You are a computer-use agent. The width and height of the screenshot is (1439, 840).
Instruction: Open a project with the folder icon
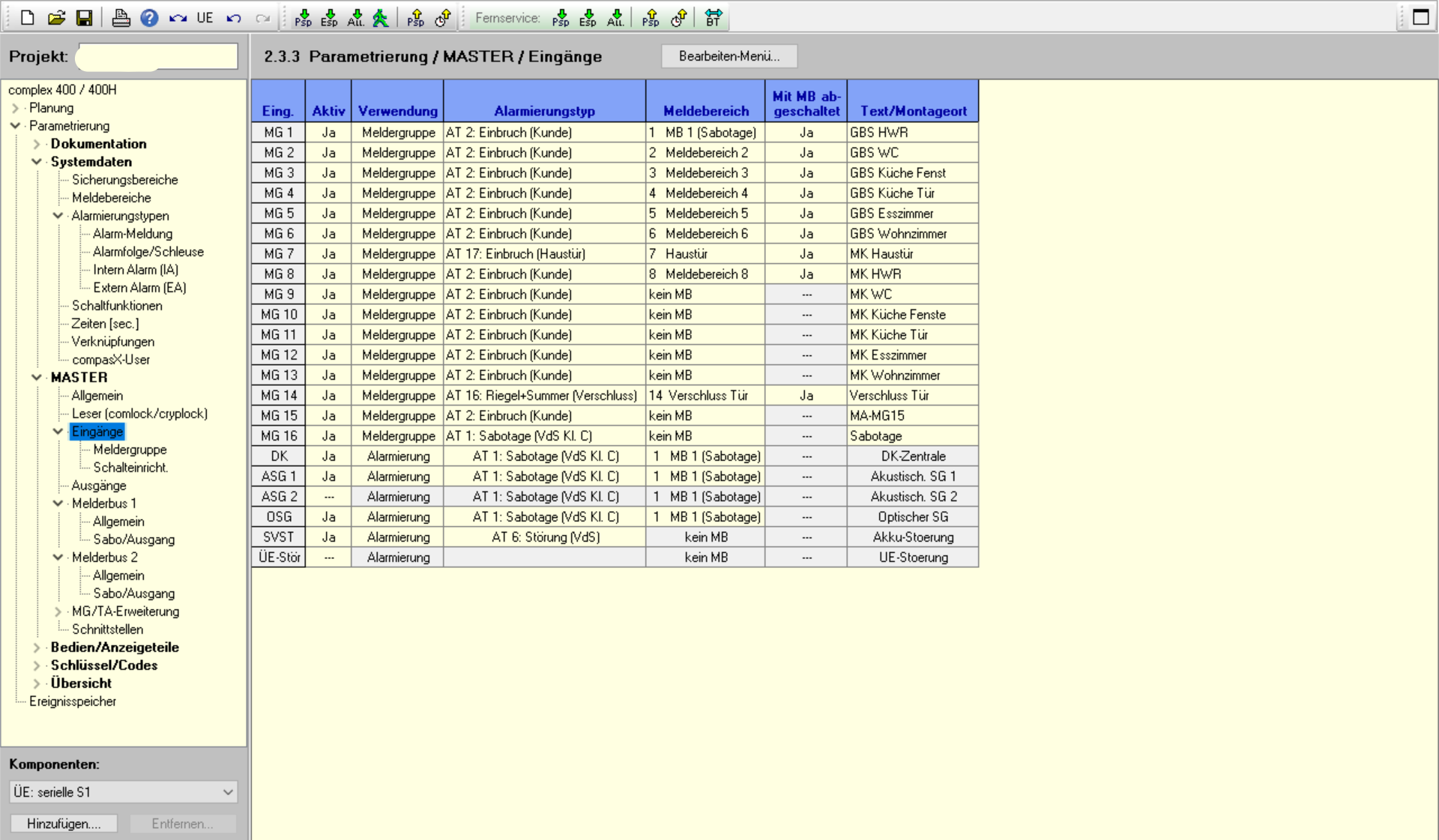[56, 17]
